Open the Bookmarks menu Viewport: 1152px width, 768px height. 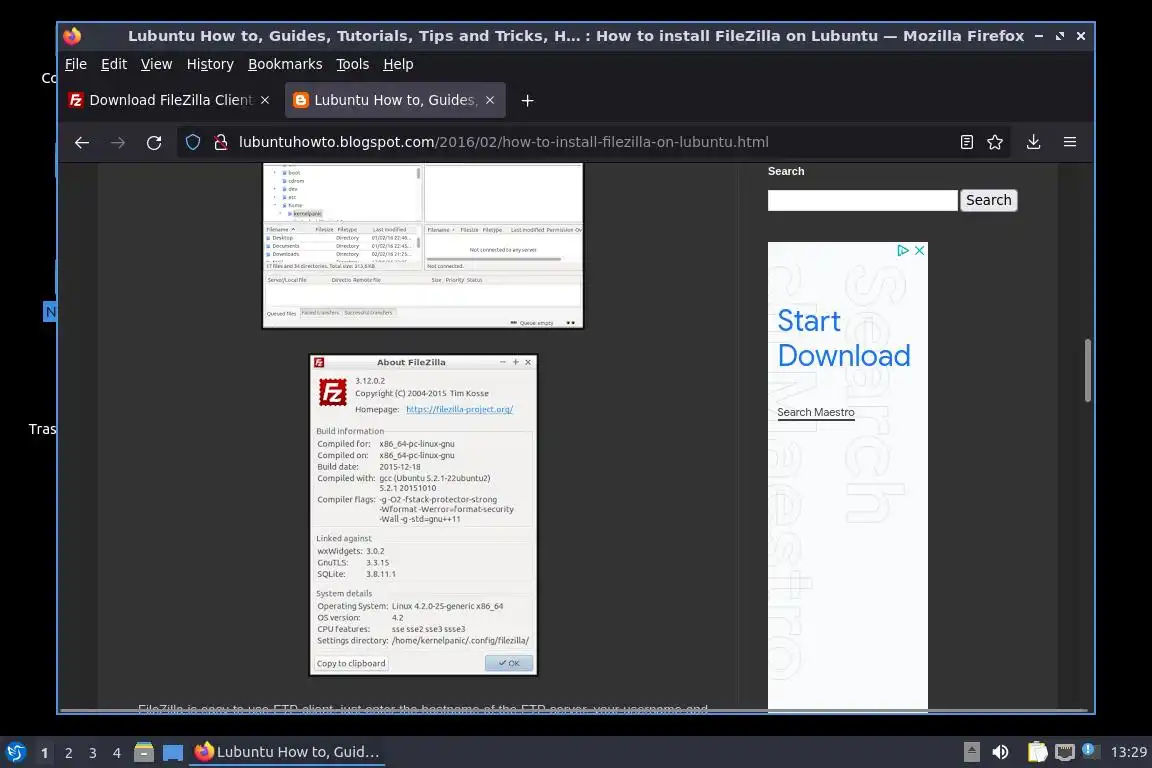pos(285,64)
